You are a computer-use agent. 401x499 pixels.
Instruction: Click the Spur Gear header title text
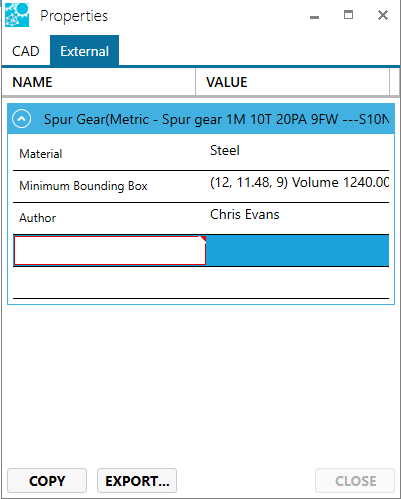pyautogui.click(x=216, y=119)
